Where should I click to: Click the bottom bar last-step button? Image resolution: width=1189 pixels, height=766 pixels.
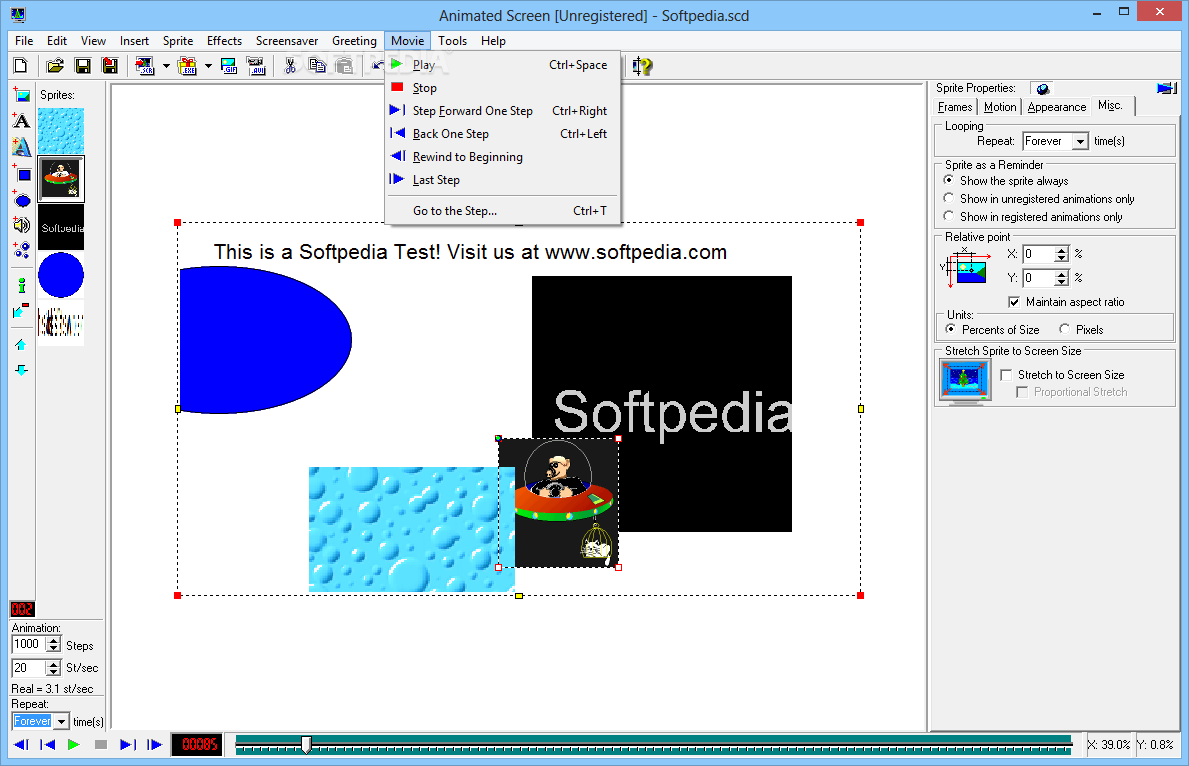[154, 745]
